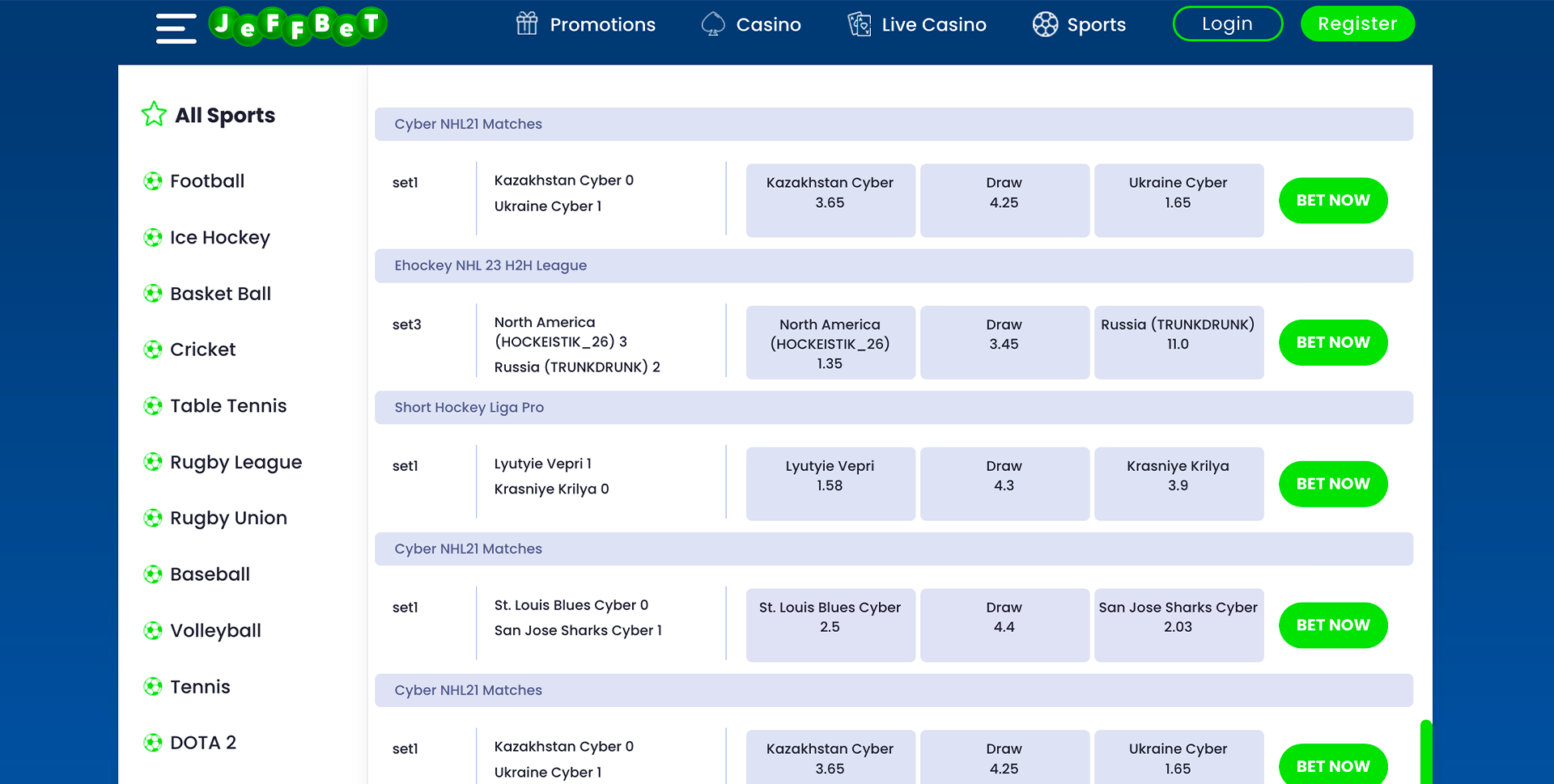Click the ball icon beside DOTA 2

pyautogui.click(x=153, y=743)
